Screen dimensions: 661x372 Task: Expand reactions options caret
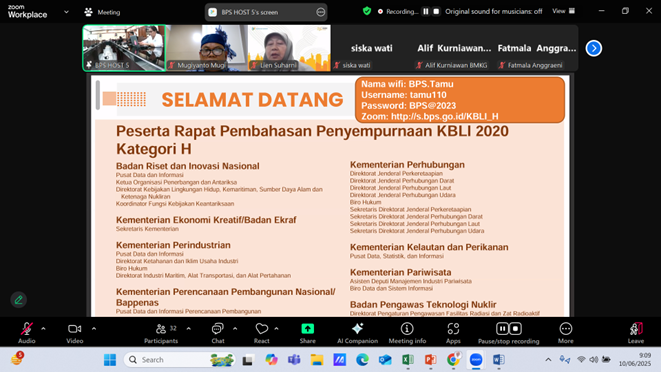(x=277, y=329)
